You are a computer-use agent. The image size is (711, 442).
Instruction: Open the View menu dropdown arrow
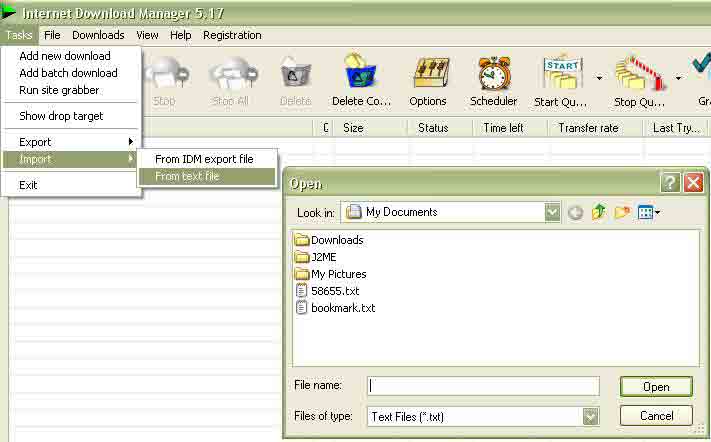coord(657,213)
